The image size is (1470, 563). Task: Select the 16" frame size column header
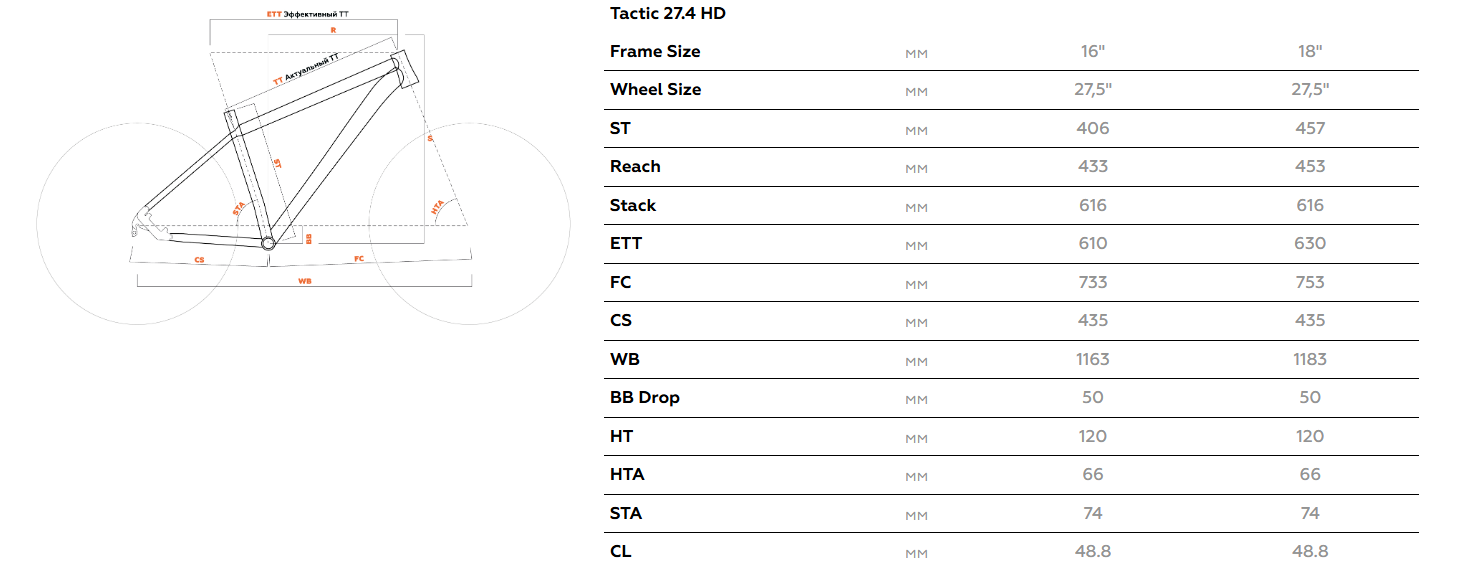tap(1093, 51)
